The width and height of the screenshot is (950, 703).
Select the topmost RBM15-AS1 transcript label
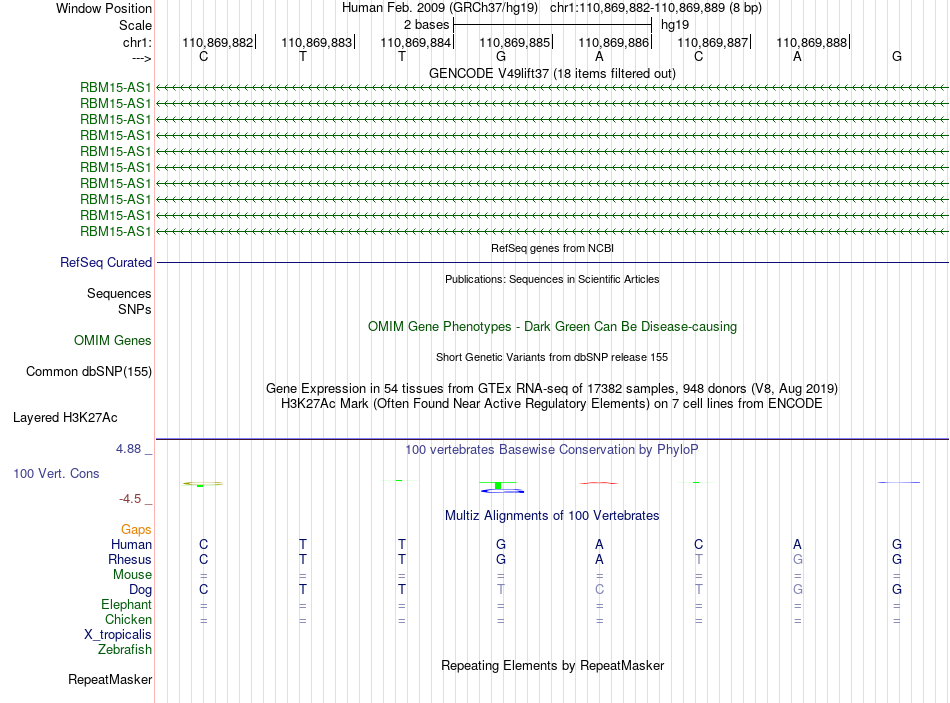(115, 87)
